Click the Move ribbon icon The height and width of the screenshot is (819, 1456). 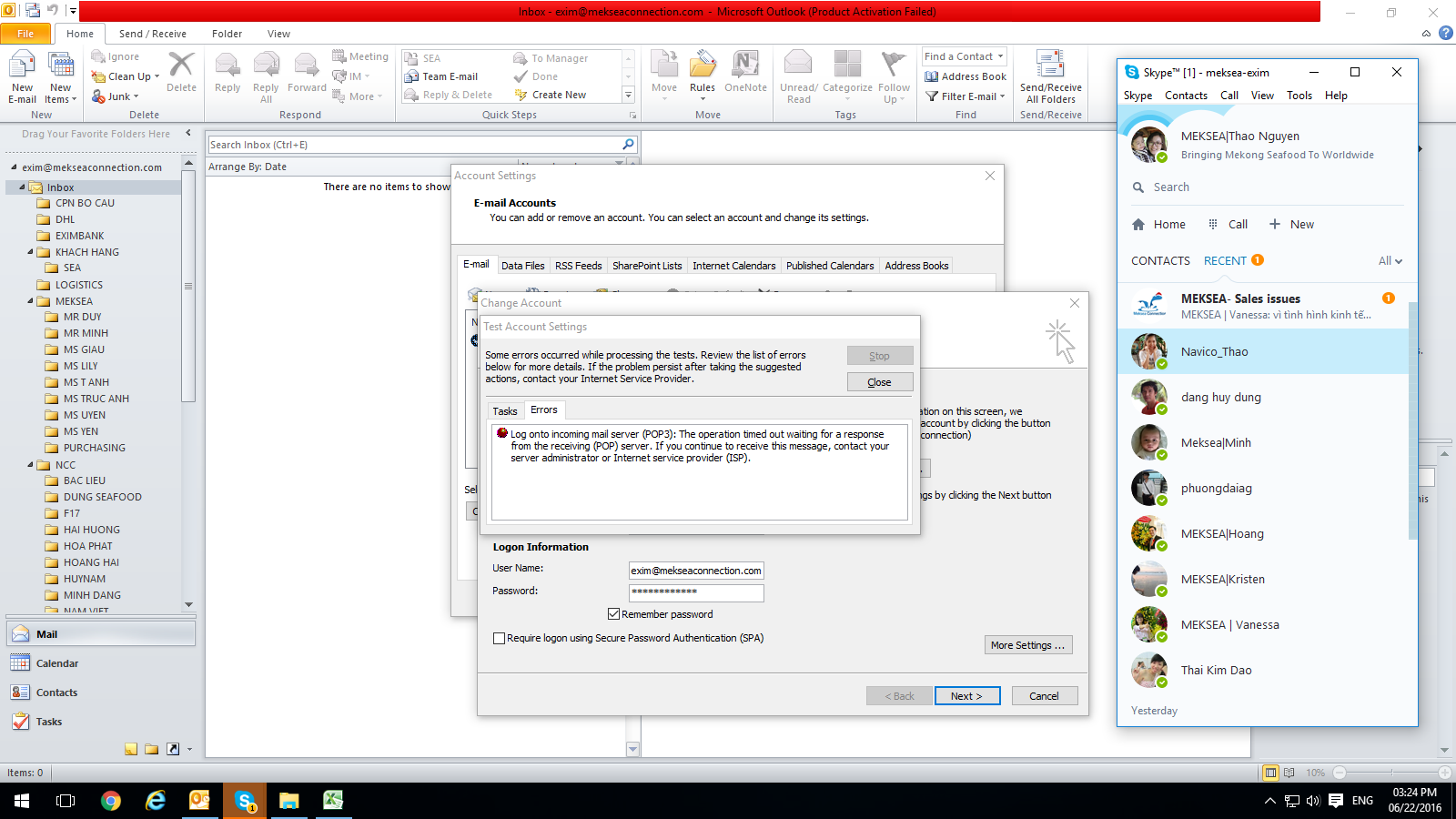point(664,76)
